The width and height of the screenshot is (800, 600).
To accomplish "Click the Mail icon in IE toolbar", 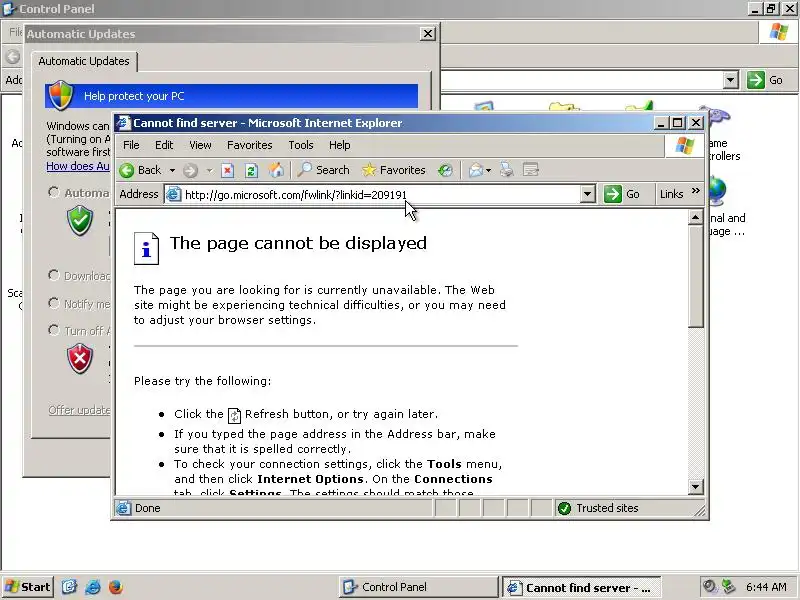I will tap(476, 170).
